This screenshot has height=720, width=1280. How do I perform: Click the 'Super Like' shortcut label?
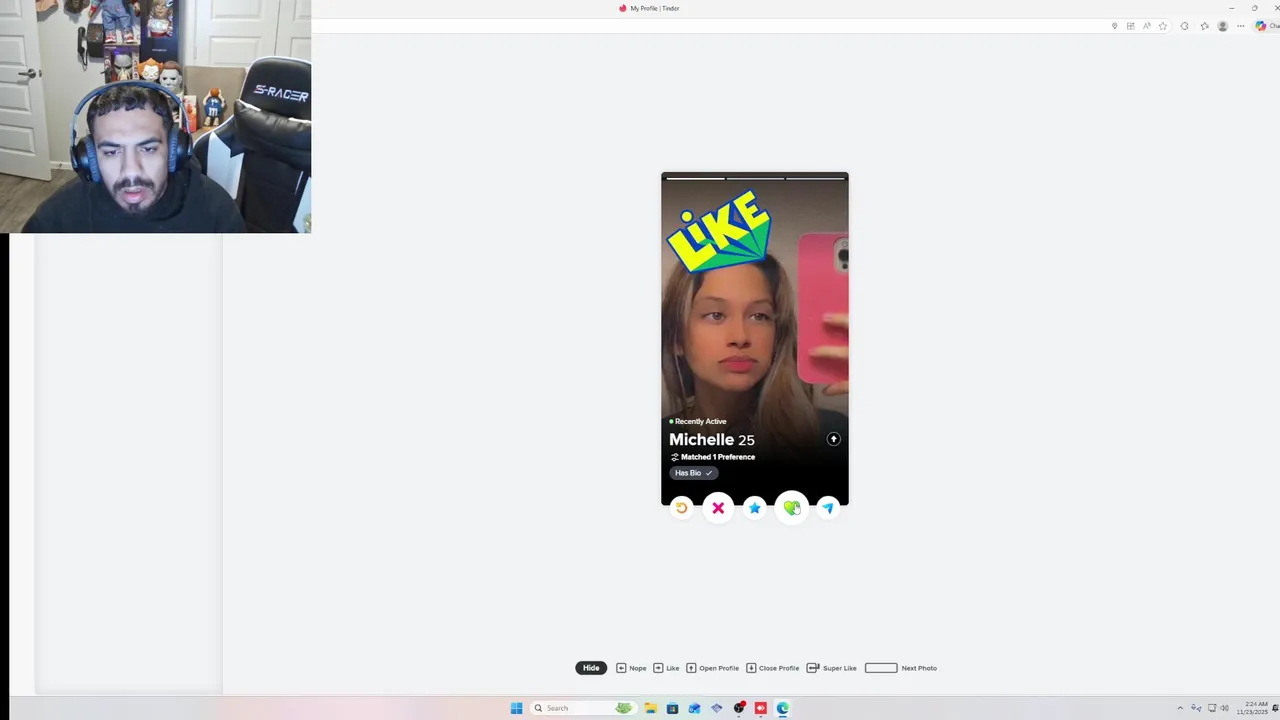(x=840, y=668)
